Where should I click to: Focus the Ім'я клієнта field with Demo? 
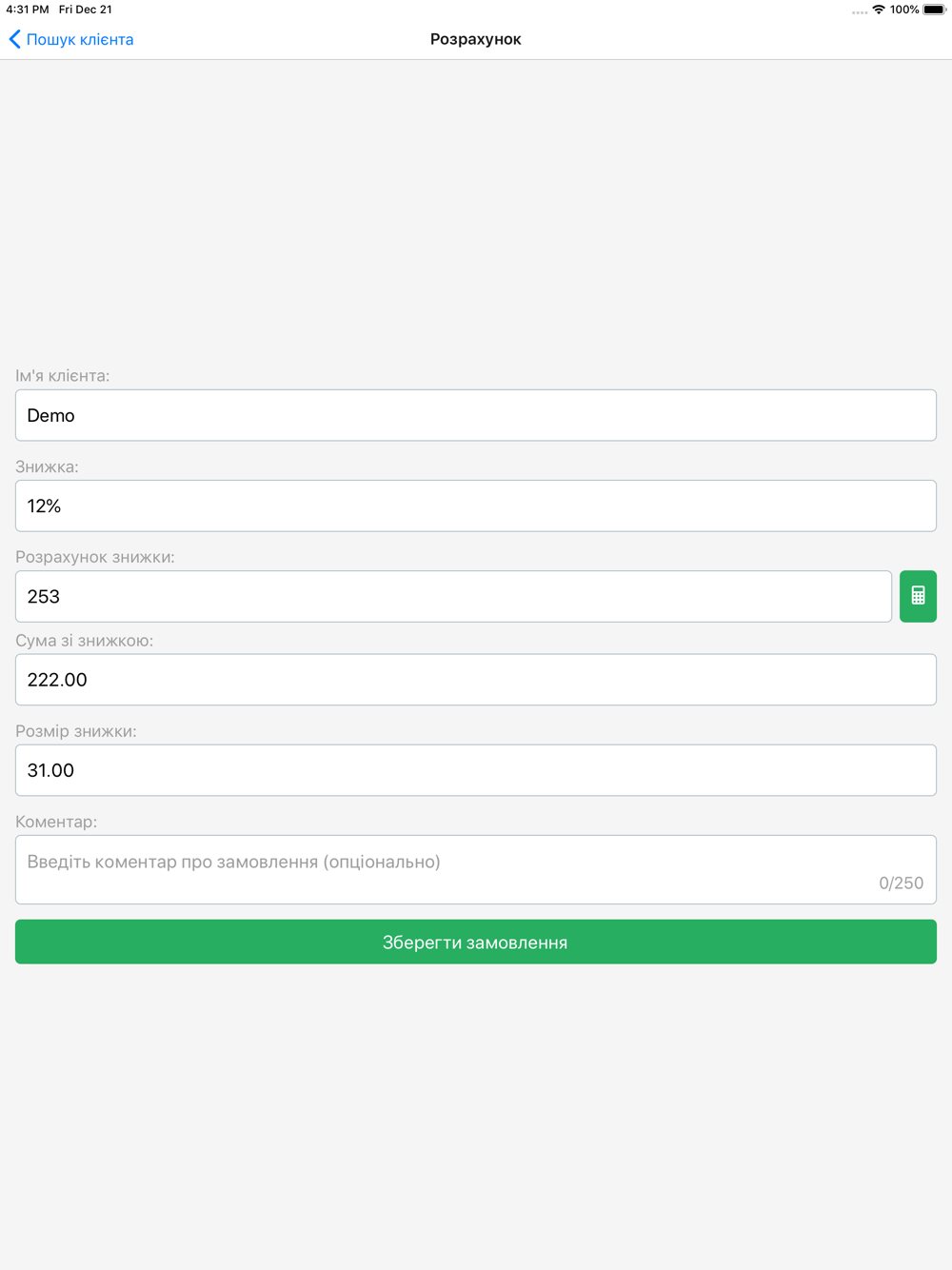476,415
